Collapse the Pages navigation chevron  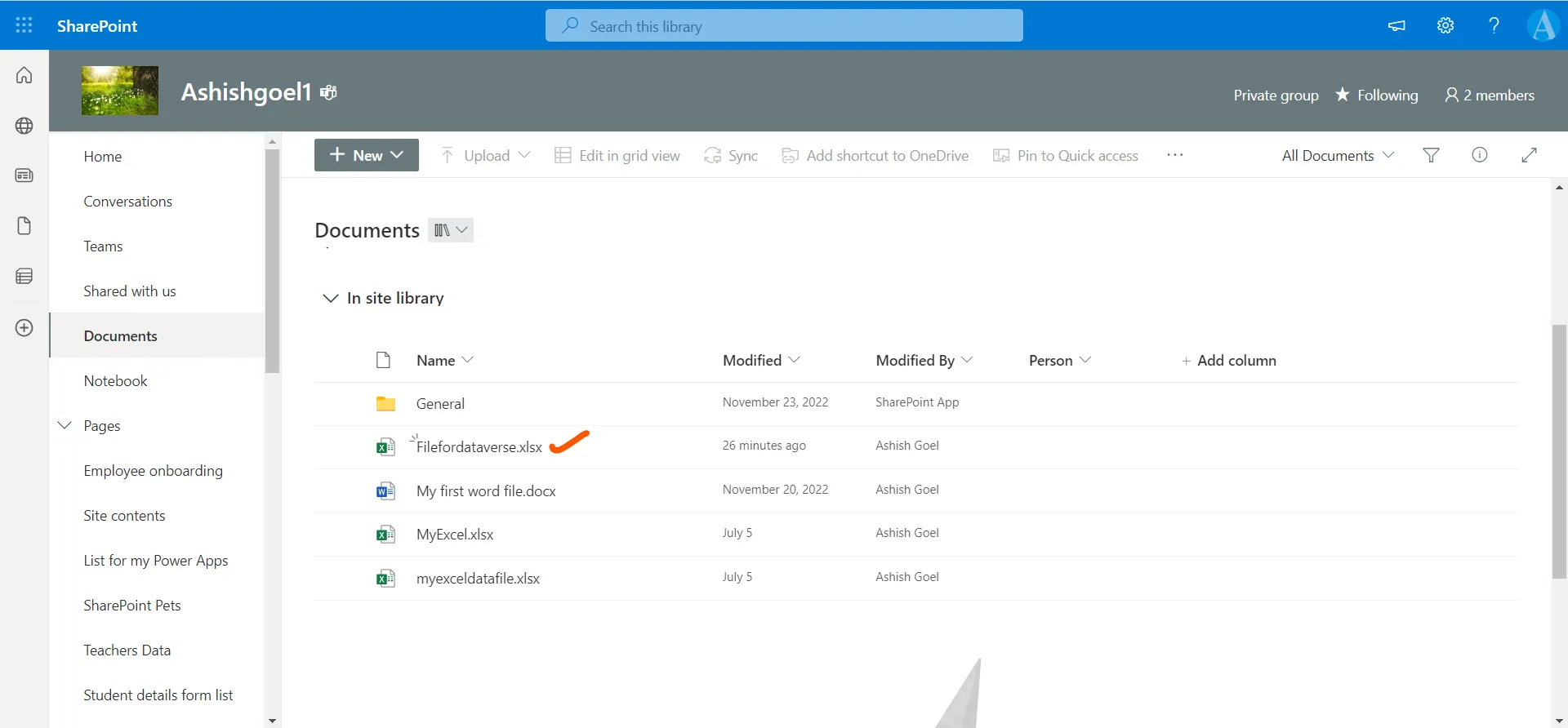tap(65, 425)
